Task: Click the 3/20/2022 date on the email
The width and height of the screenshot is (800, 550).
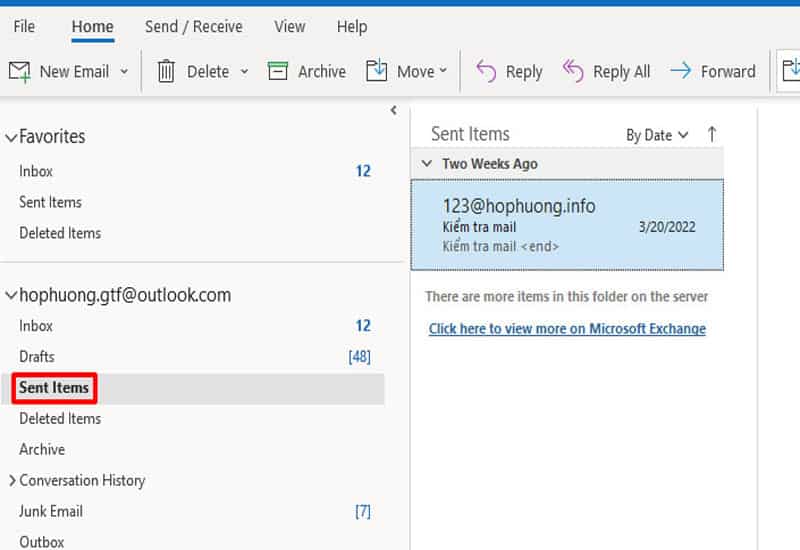Action: pyautogui.click(x=667, y=227)
